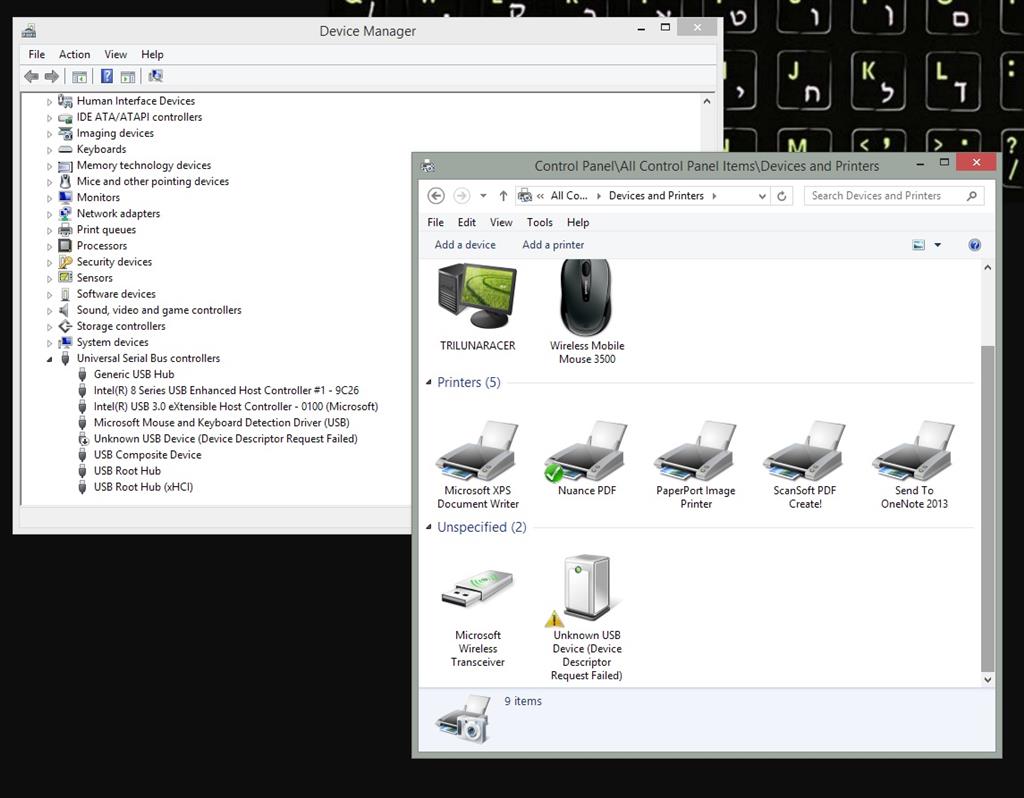1024x798 pixels.
Task: Click the show/hide console tree toolbar icon
Action: coord(79,76)
